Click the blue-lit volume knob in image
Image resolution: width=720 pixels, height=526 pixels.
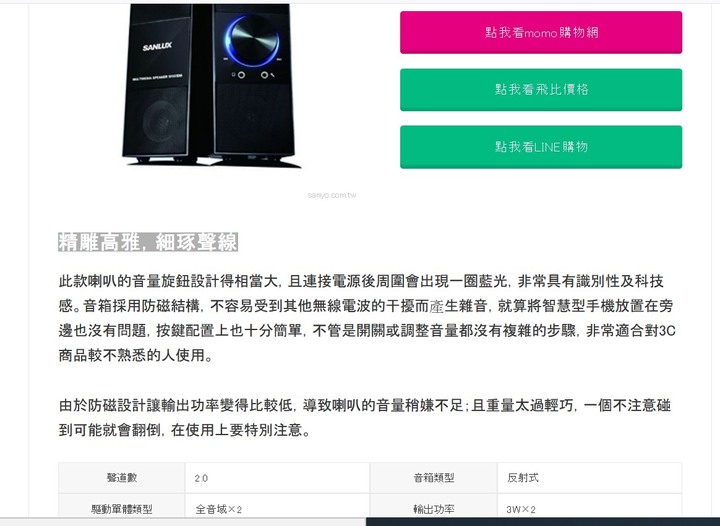(252, 39)
